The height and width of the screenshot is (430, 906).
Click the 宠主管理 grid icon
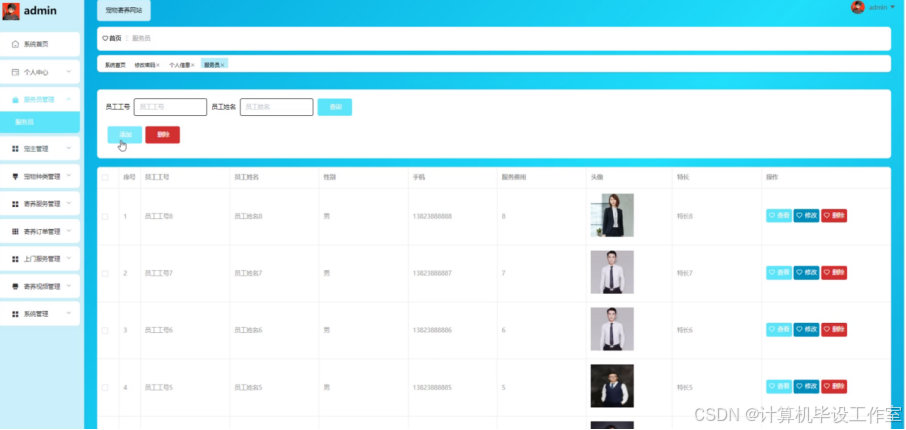point(16,149)
